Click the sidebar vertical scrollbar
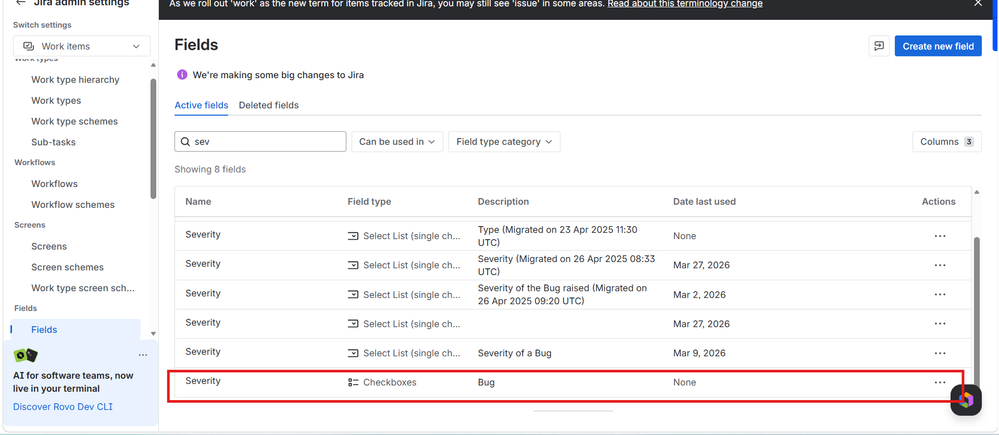 [153, 137]
